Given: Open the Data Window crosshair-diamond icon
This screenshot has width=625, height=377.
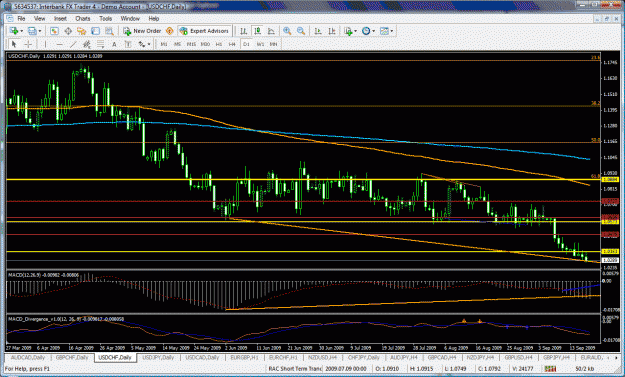Looking at the screenshot, I should (68, 31).
